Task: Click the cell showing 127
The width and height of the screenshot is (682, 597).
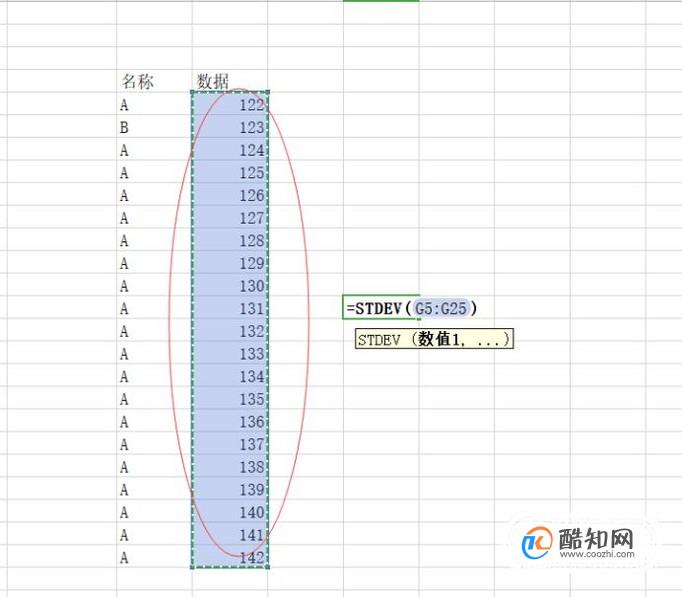Action: tap(230, 217)
